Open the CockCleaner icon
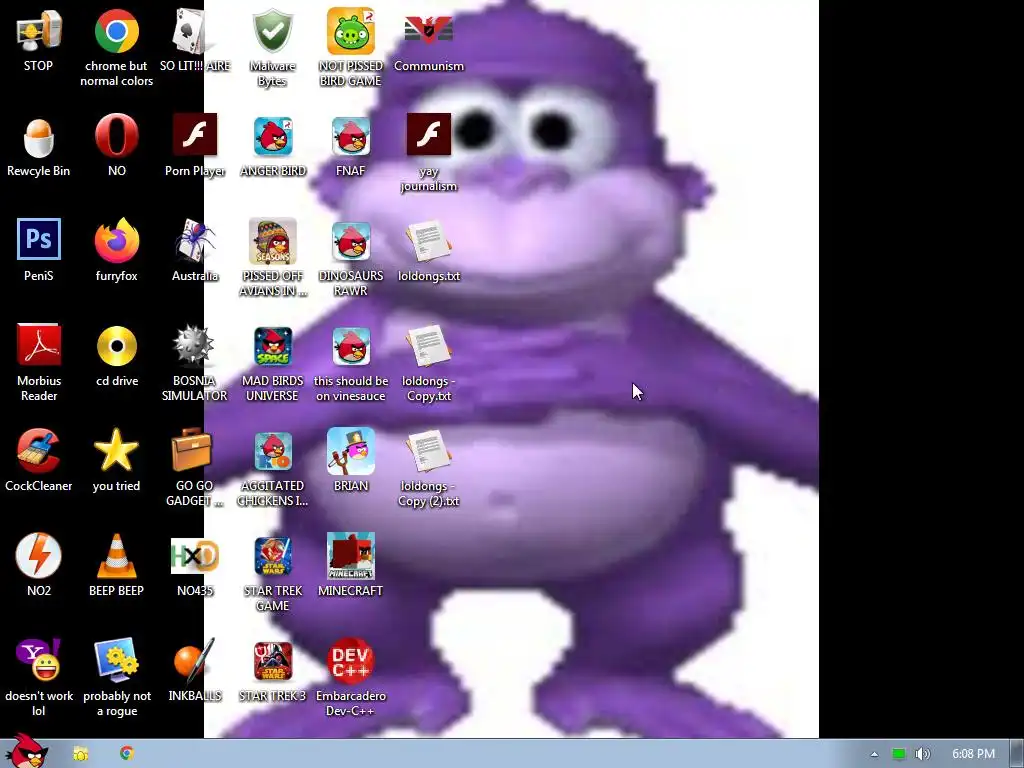 pos(39,450)
